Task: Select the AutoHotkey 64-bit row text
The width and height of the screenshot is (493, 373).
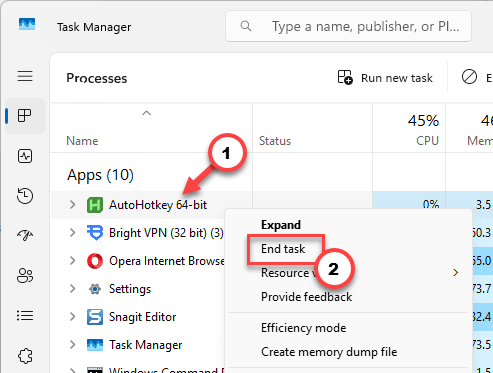Action: tap(158, 205)
